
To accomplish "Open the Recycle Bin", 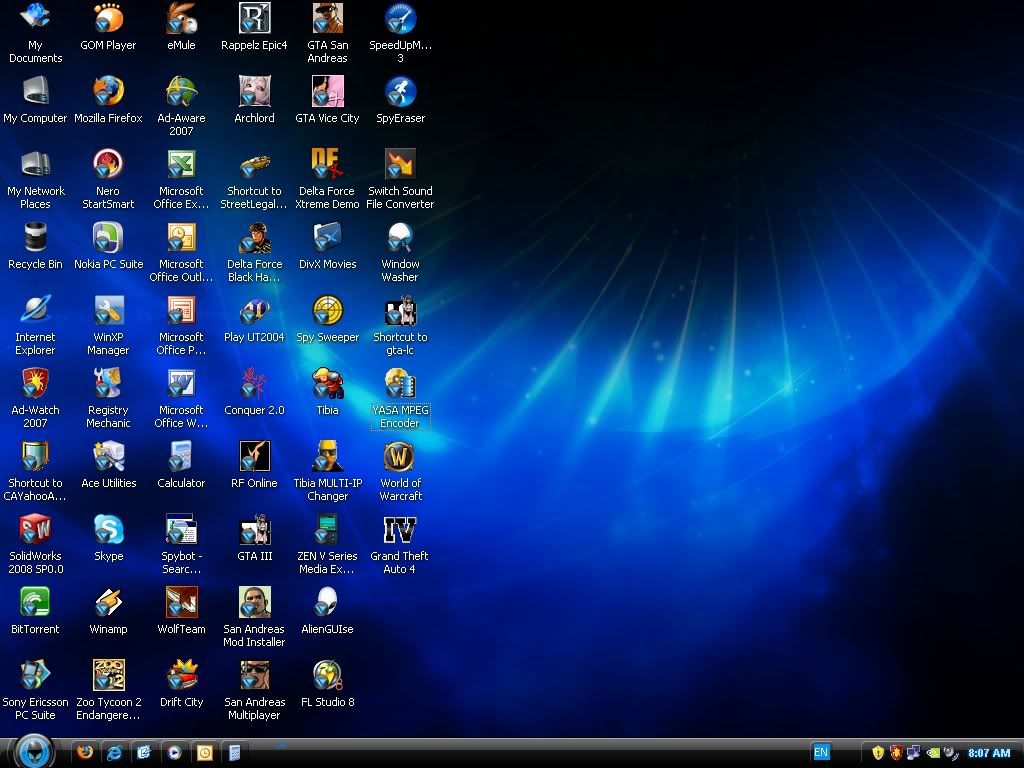I will coord(35,243).
